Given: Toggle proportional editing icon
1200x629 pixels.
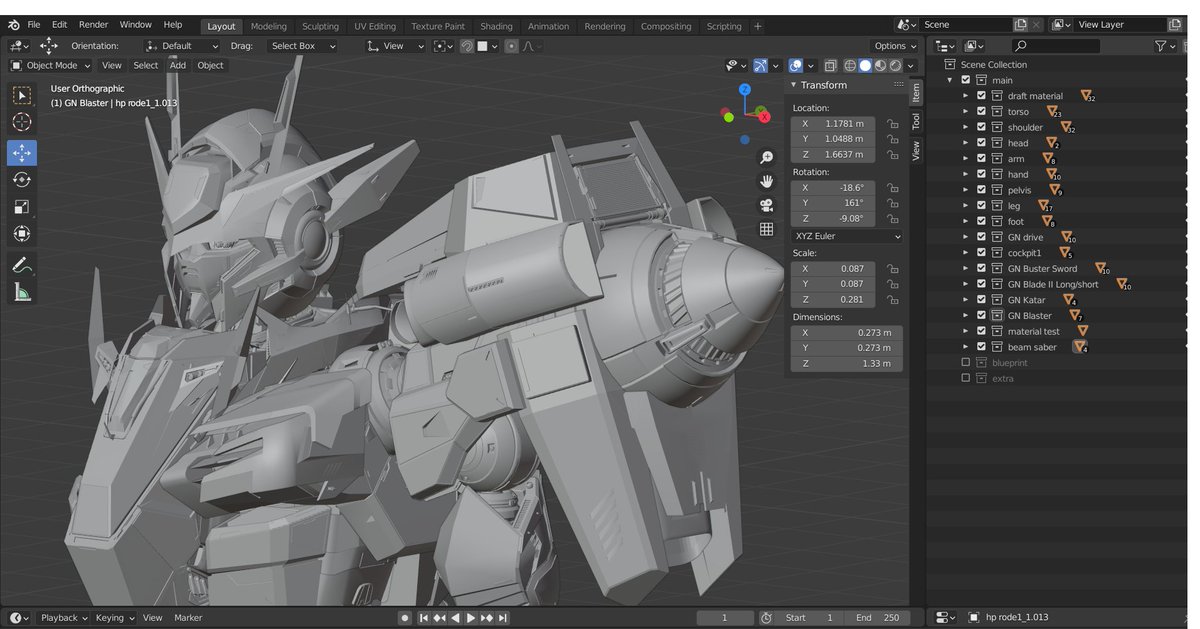Looking at the screenshot, I should pos(512,46).
